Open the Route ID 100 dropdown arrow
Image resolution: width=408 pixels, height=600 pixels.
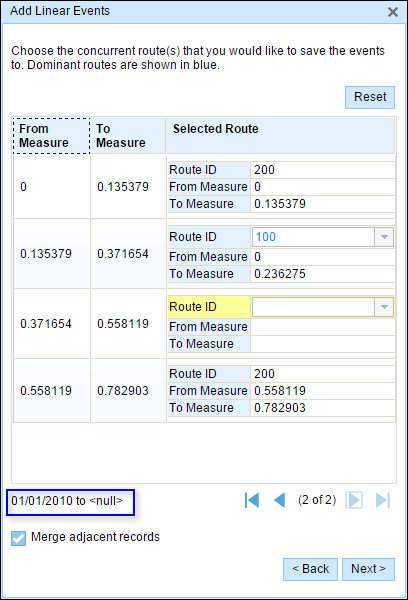384,237
